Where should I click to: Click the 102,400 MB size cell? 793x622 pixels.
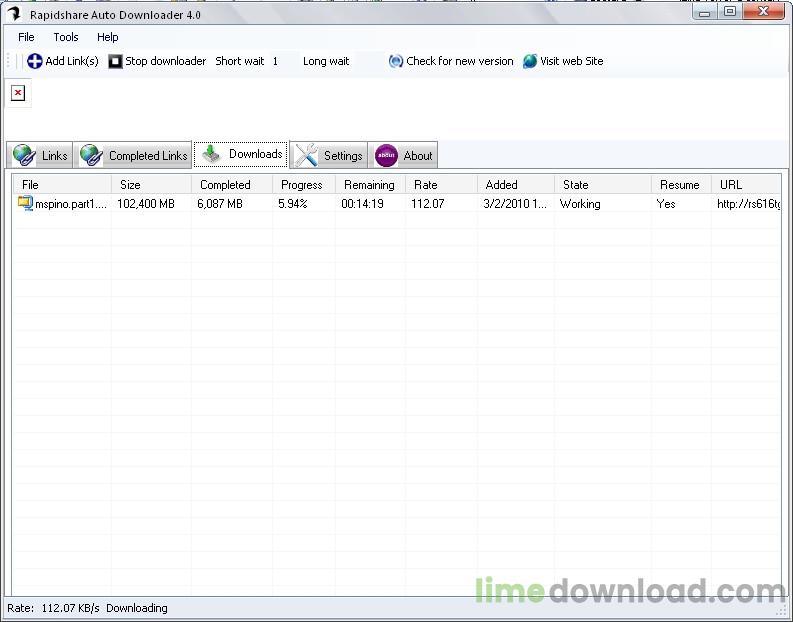(x=146, y=204)
